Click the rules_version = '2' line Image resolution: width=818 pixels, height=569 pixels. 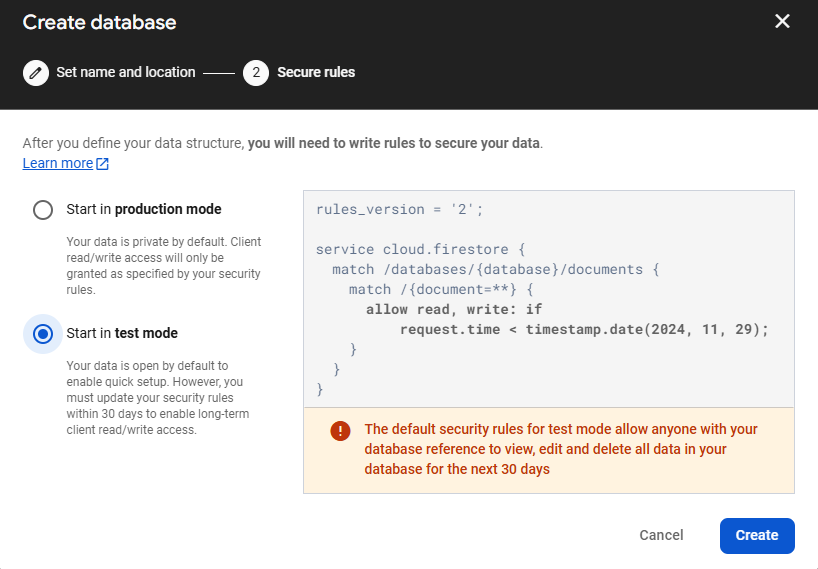tap(400, 209)
